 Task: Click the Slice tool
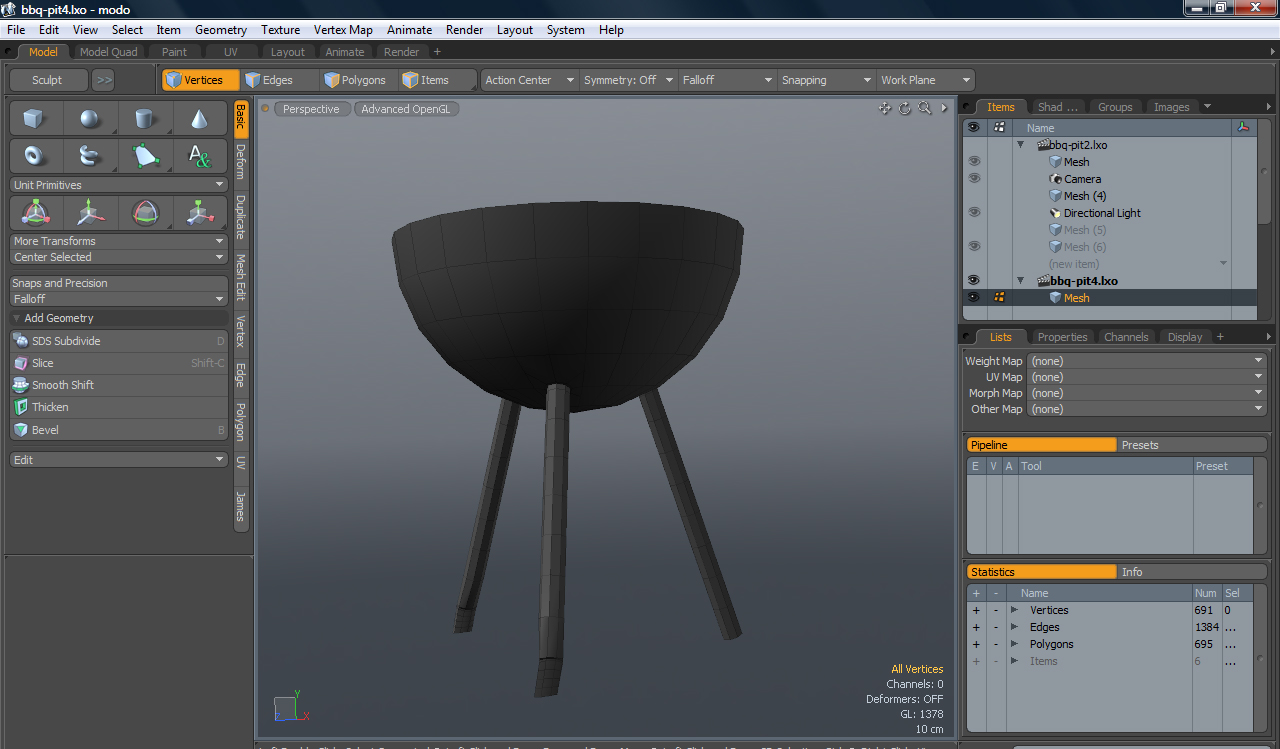pyautogui.click(x=119, y=363)
